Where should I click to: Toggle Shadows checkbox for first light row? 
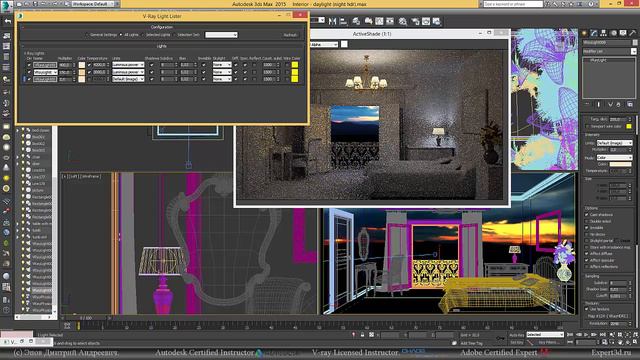pyautogui.click(x=152, y=65)
